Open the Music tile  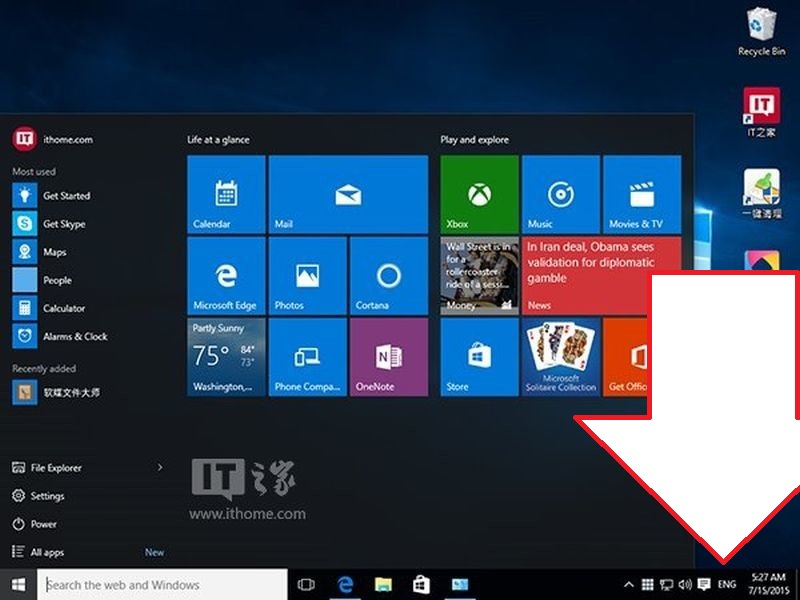point(561,194)
